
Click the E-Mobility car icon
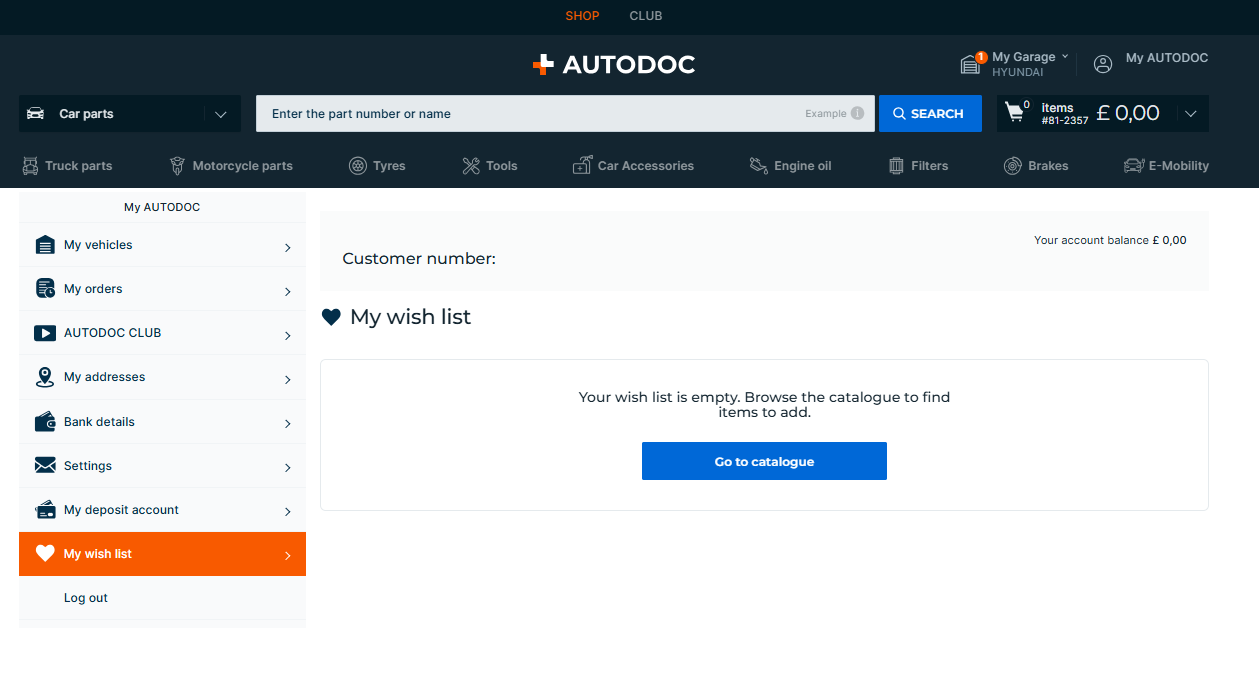click(1133, 166)
